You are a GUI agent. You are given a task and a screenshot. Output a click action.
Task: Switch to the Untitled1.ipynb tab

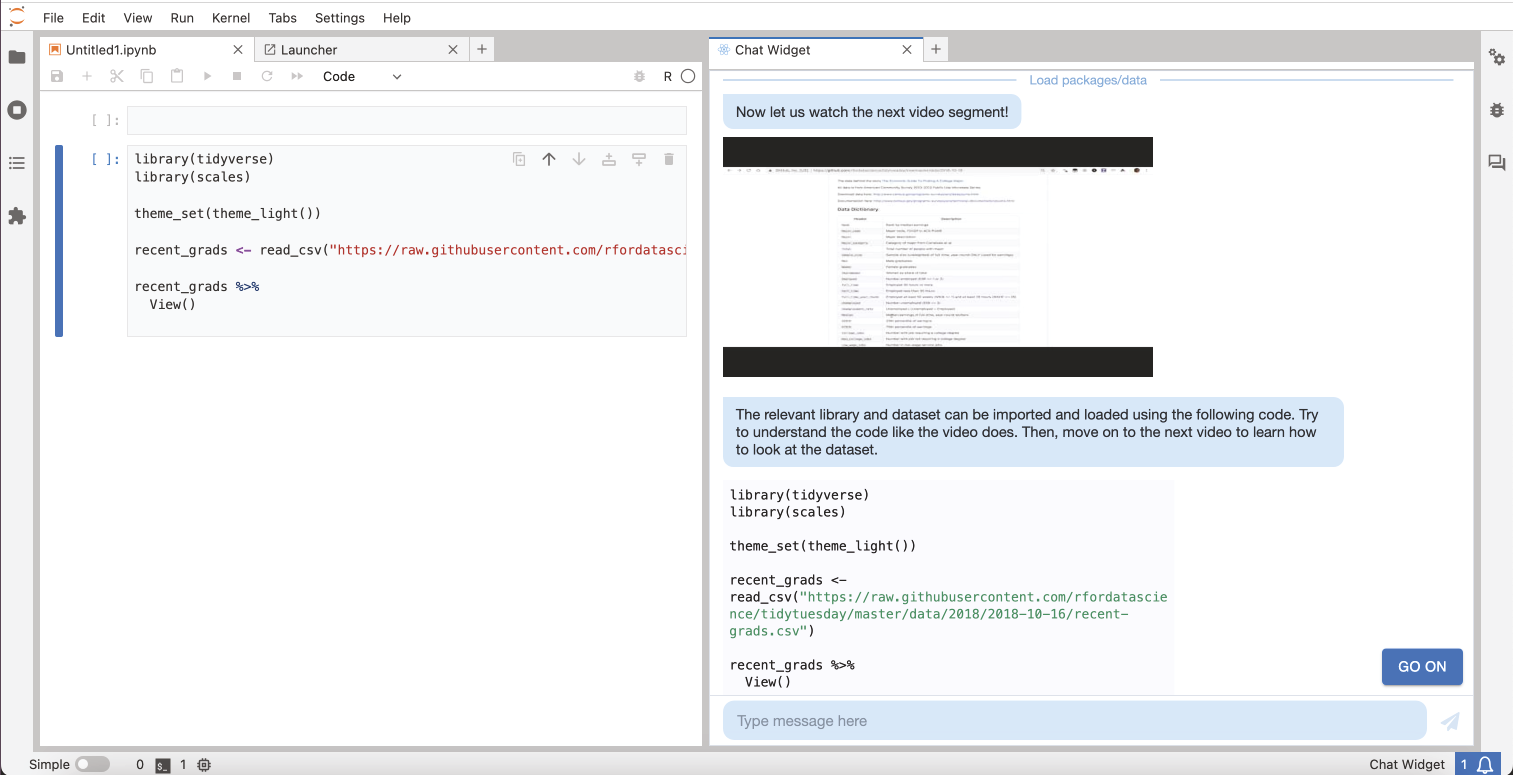click(x=147, y=50)
